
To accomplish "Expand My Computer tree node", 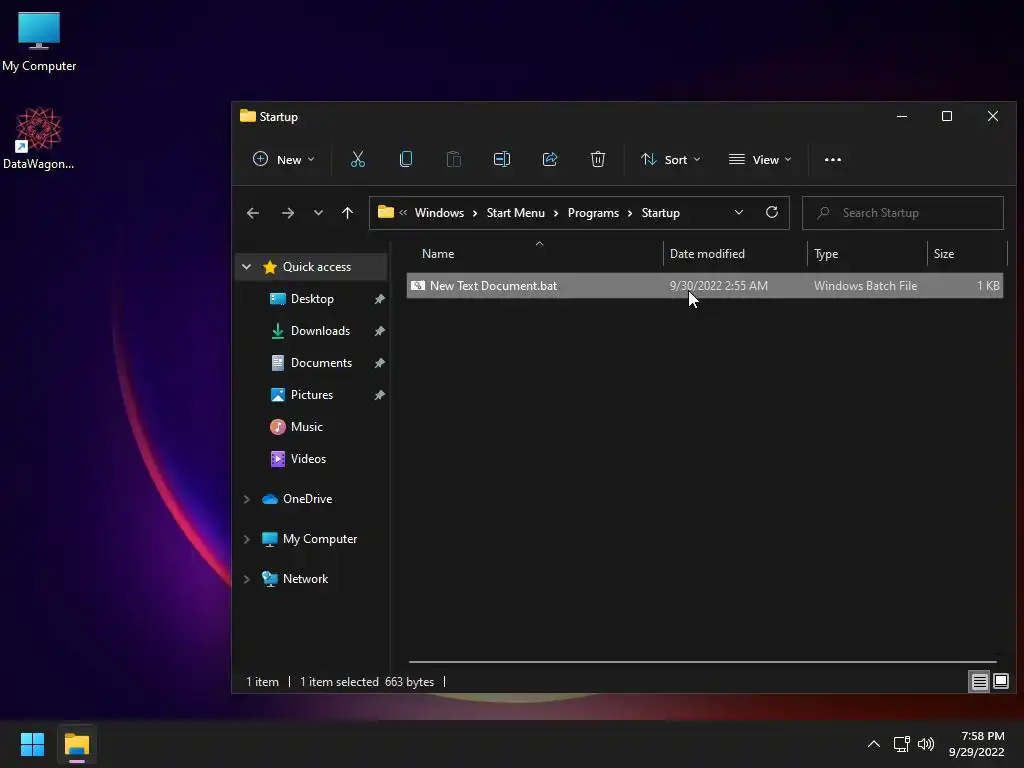I will tap(246, 539).
